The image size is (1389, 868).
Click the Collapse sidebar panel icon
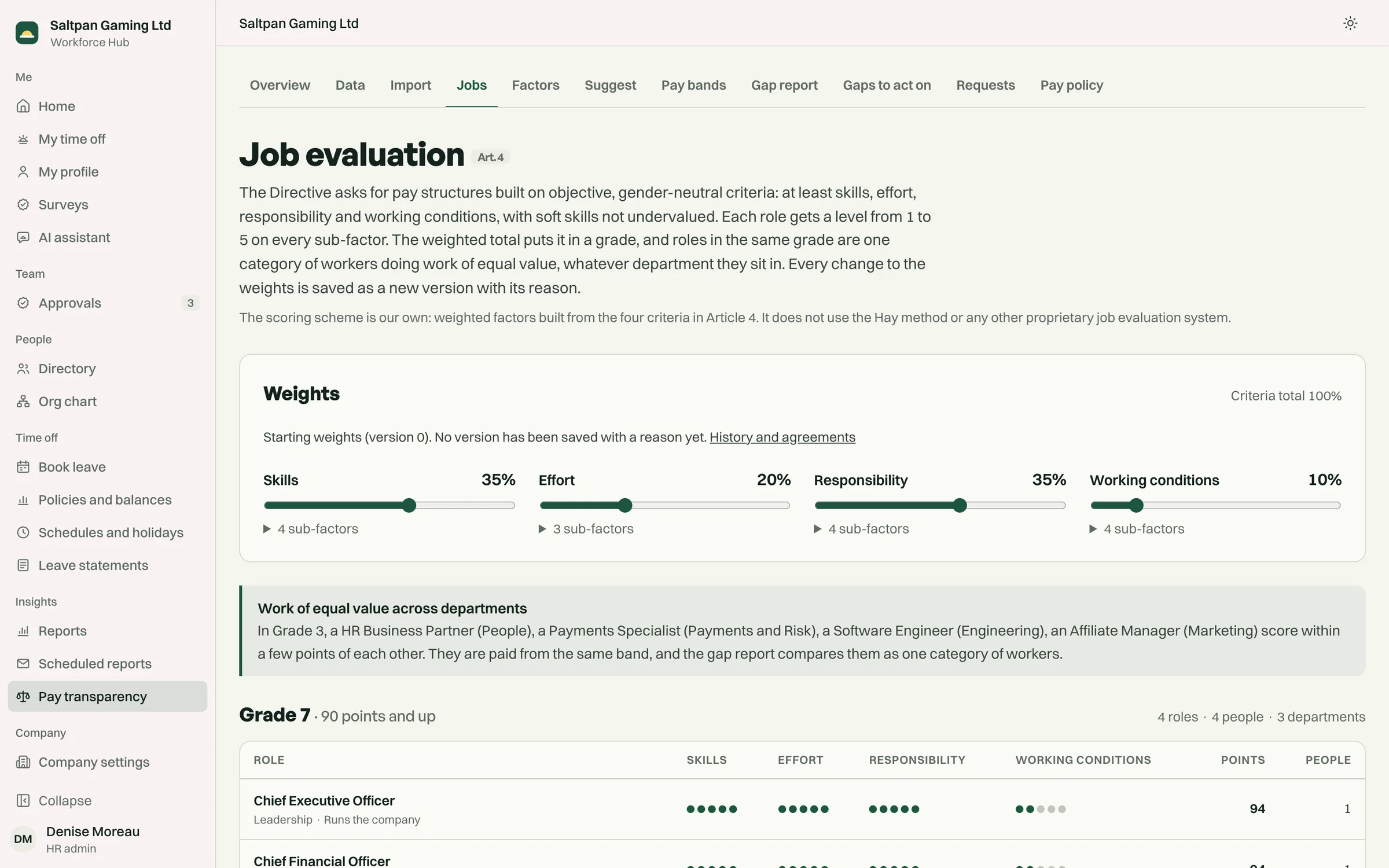tap(23, 801)
